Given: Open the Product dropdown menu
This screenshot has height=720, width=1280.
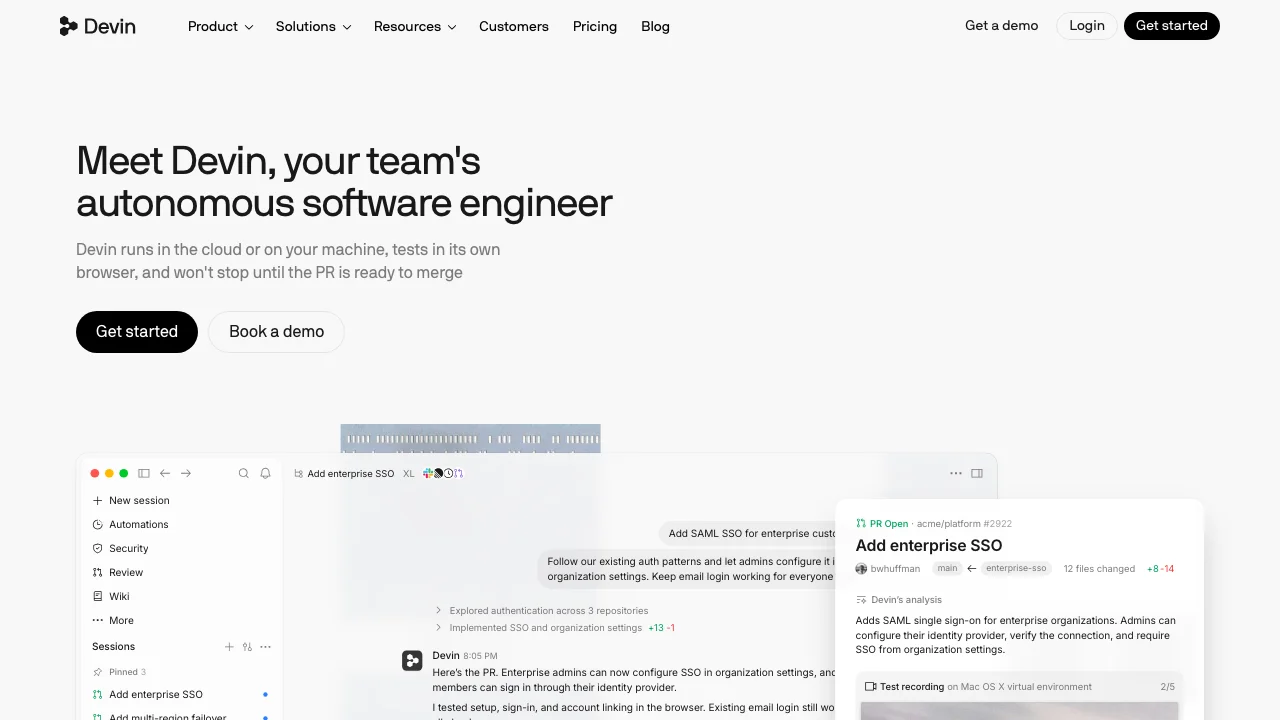Looking at the screenshot, I should (220, 26).
